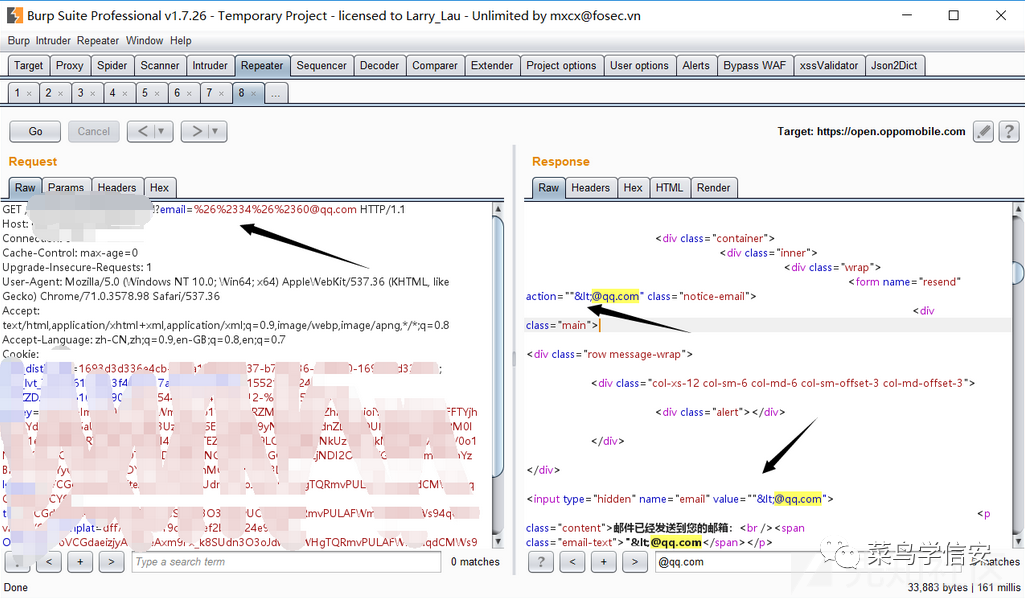Show request Params view
1025x599 pixels.
[x=66, y=188]
